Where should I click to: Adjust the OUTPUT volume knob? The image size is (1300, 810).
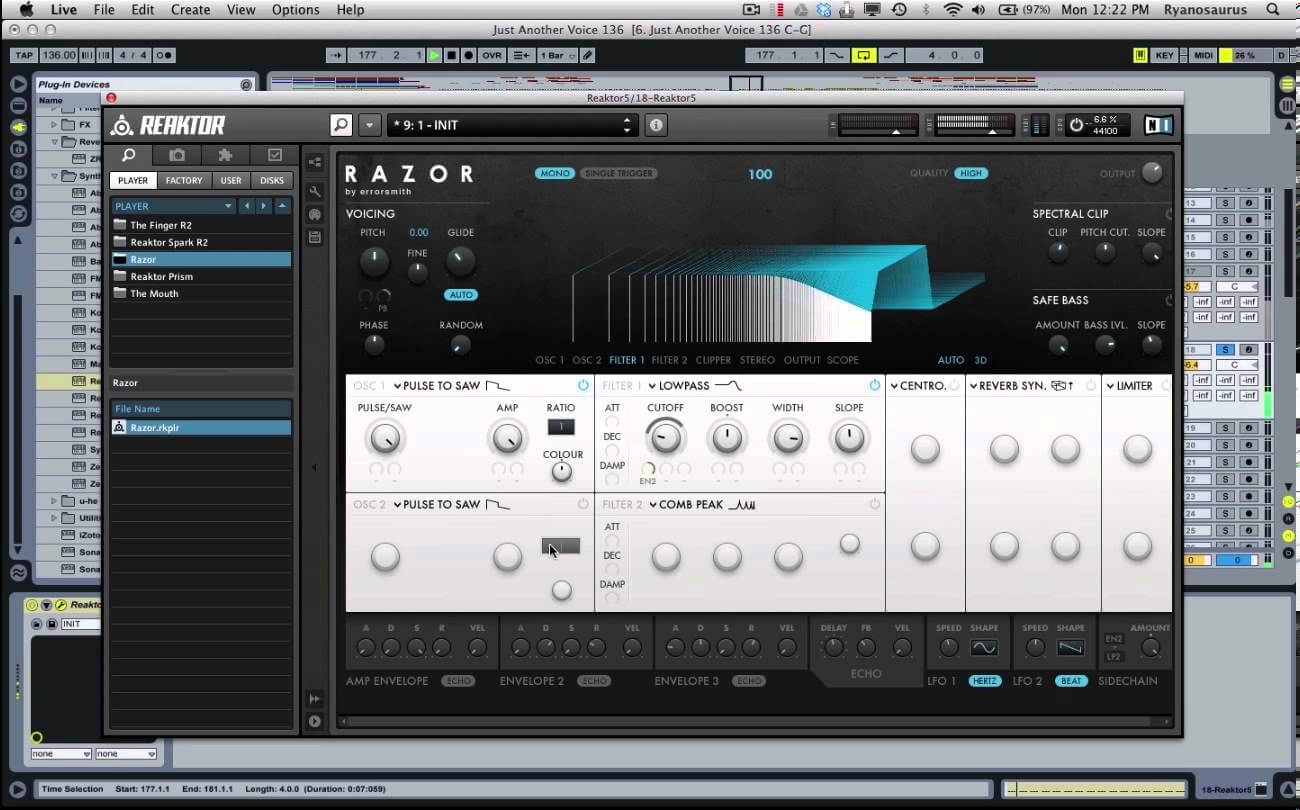coord(1152,173)
